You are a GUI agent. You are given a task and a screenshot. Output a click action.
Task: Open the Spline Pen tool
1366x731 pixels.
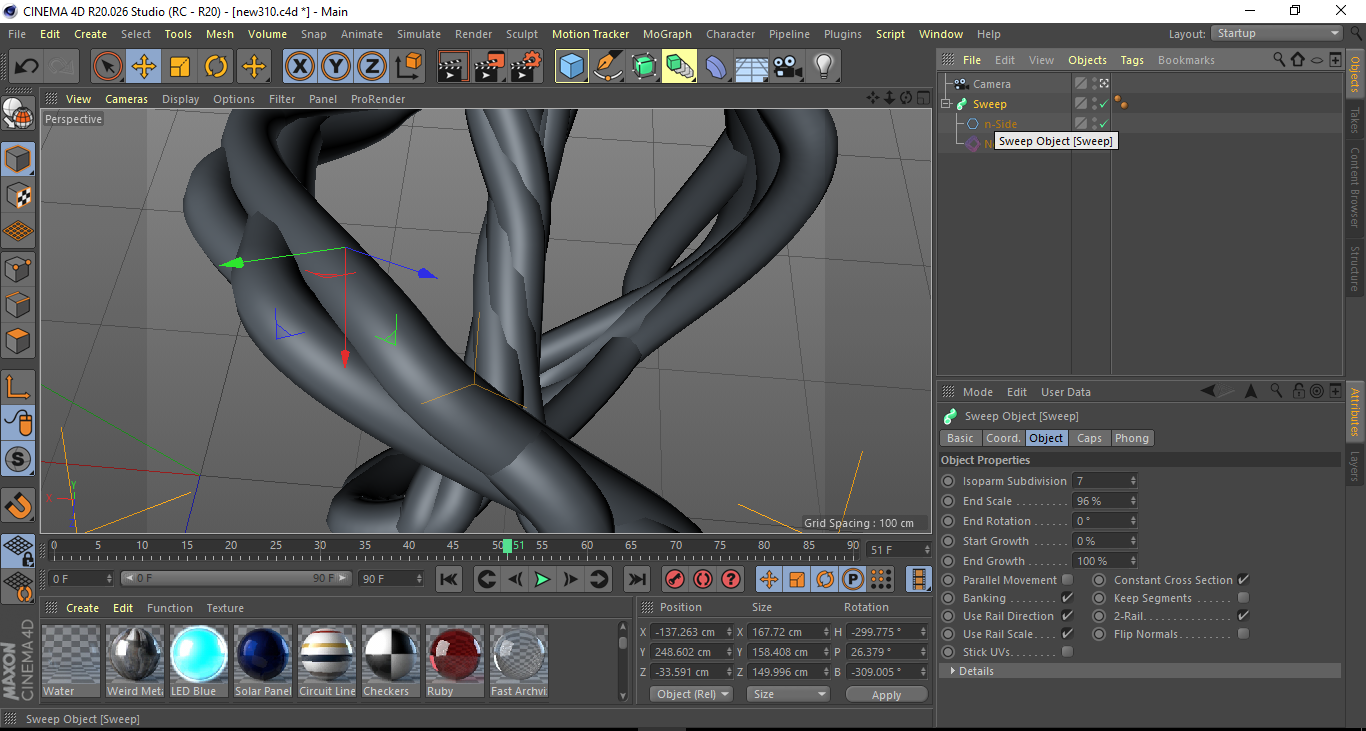coord(608,67)
